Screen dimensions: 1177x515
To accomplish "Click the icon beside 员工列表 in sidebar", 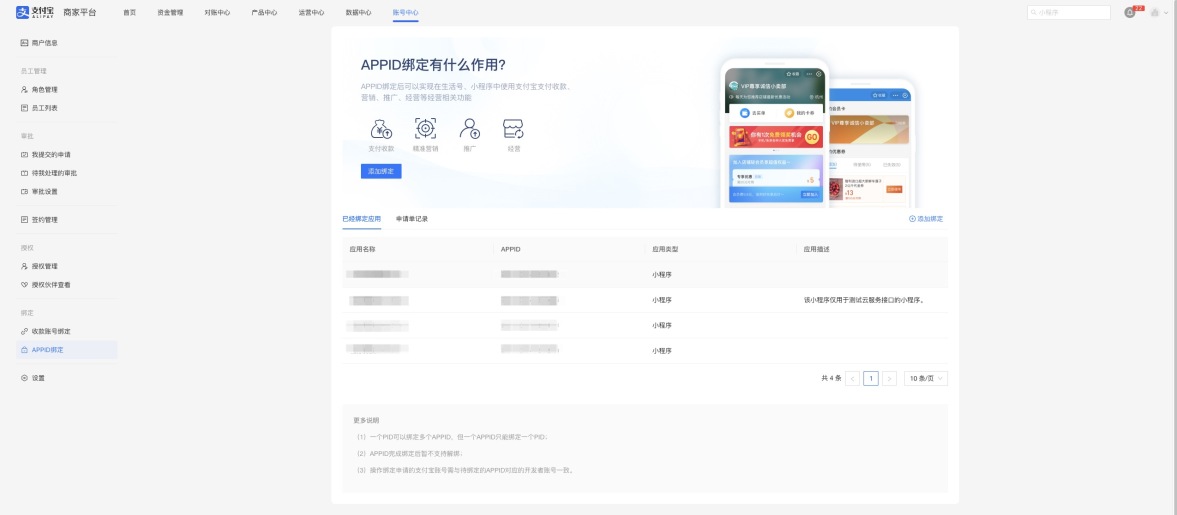I will 25,108.
